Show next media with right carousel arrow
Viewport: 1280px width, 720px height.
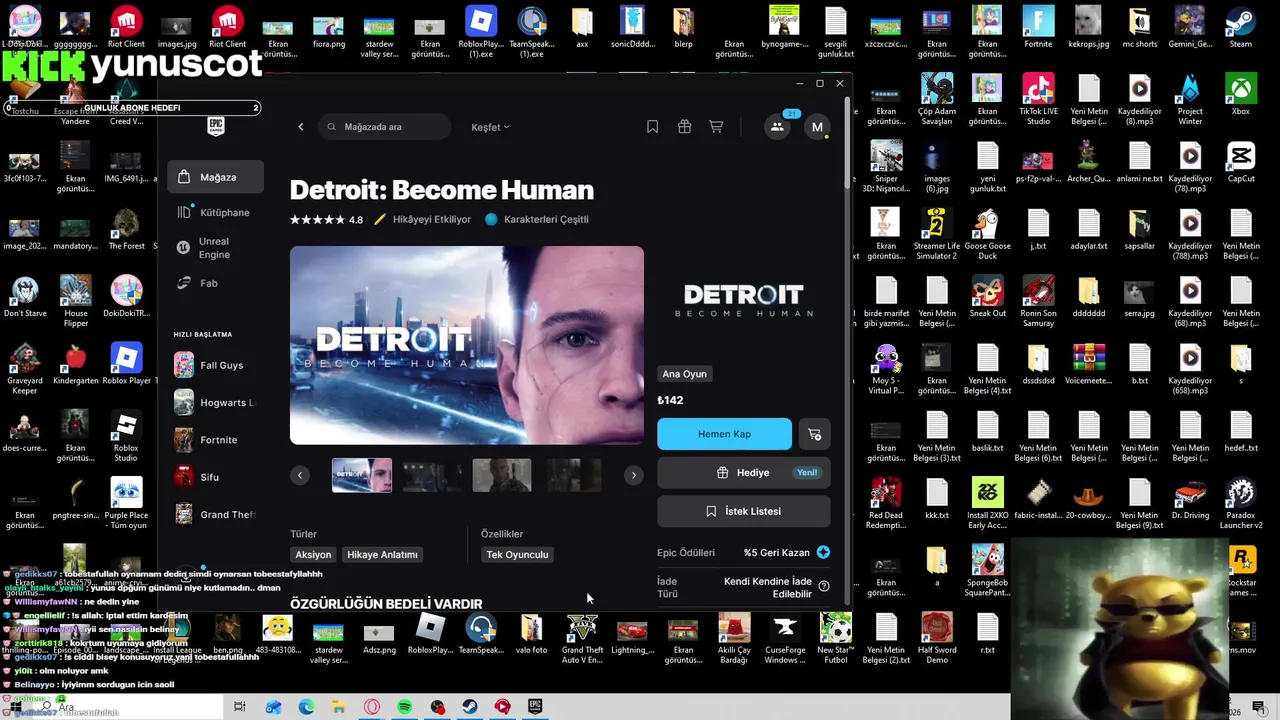pyautogui.click(x=633, y=475)
